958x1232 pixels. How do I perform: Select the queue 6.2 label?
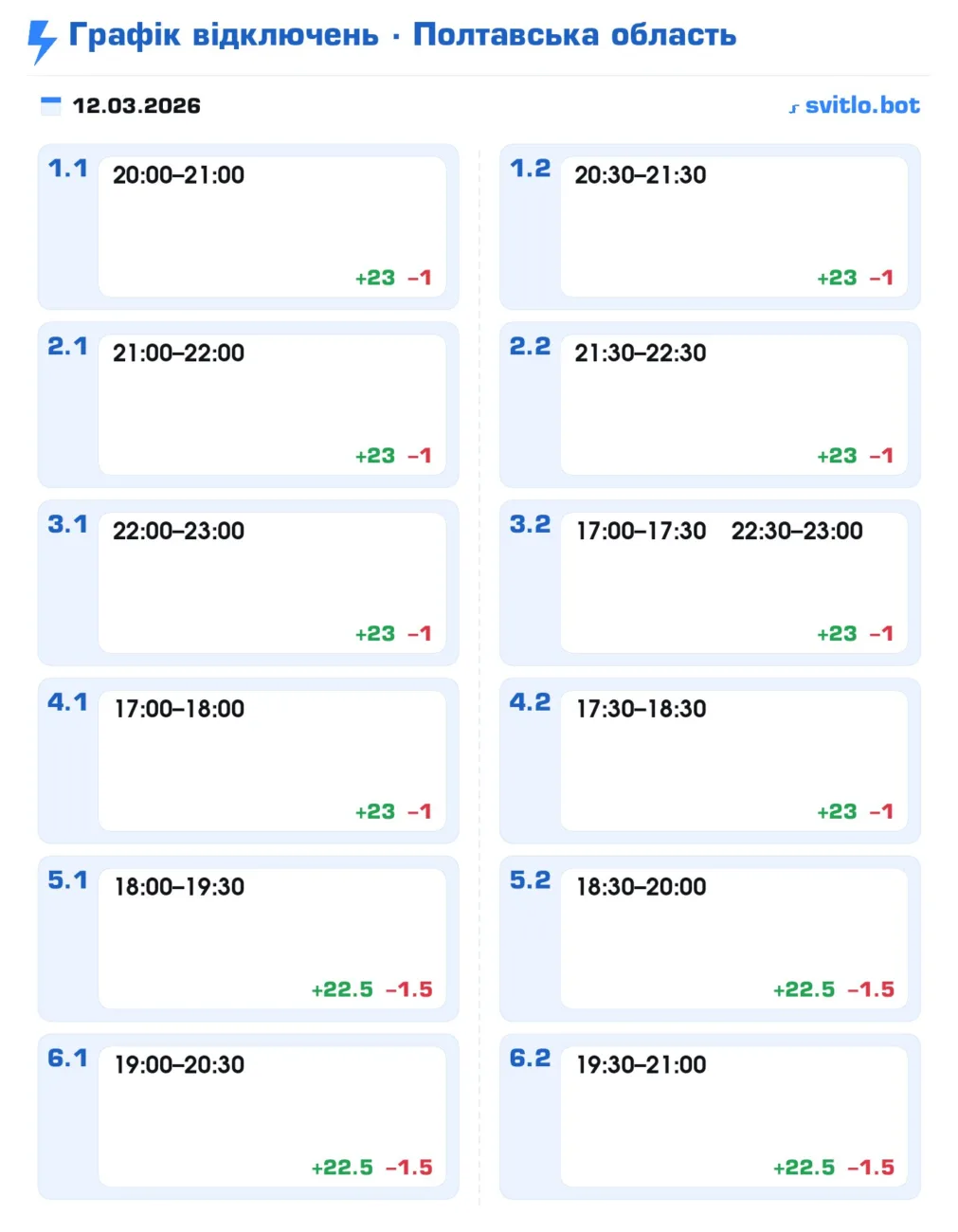pos(530,1059)
